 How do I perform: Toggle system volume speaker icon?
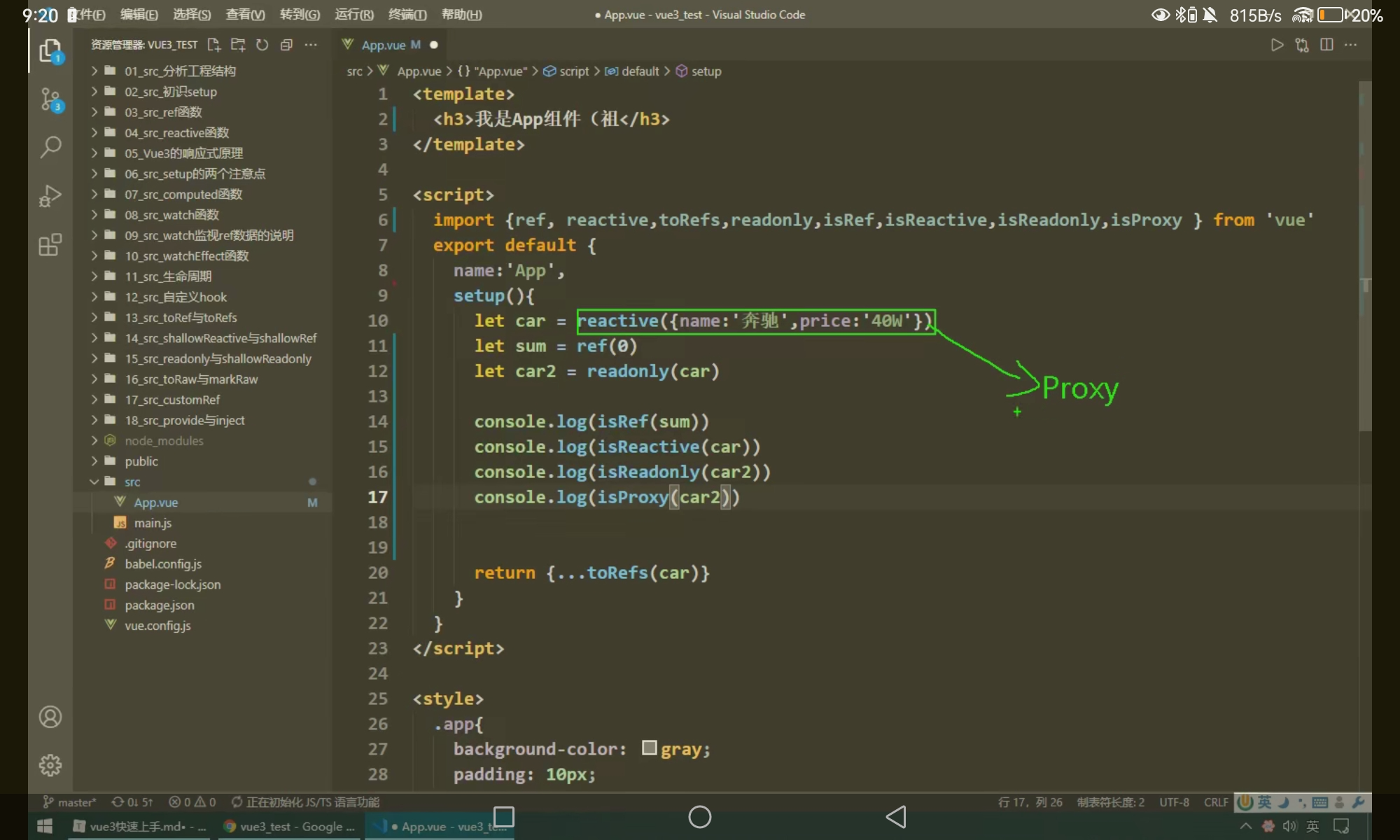tap(1289, 827)
